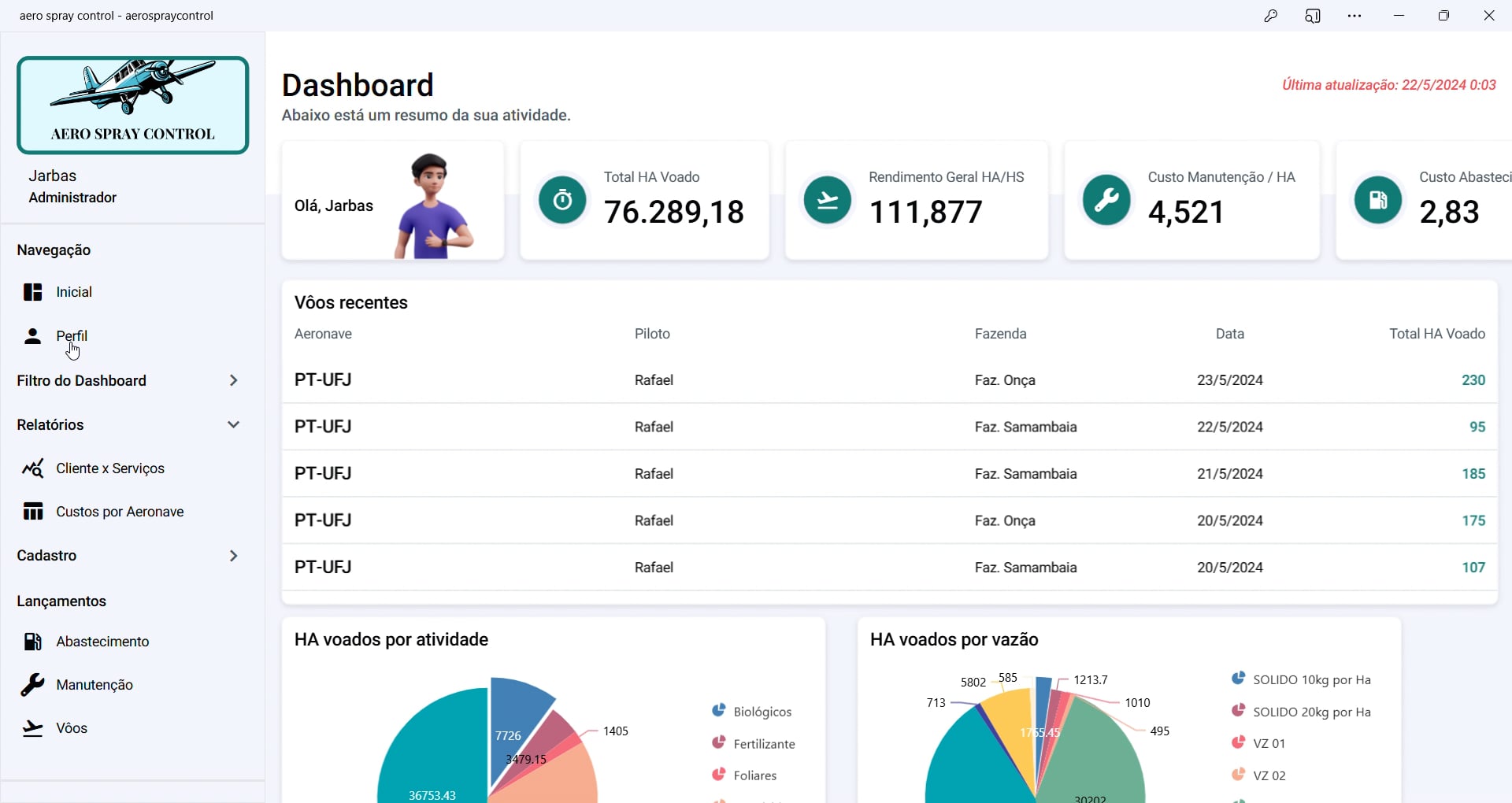Click the 111,877 rendimento value

click(x=925, y=212)
